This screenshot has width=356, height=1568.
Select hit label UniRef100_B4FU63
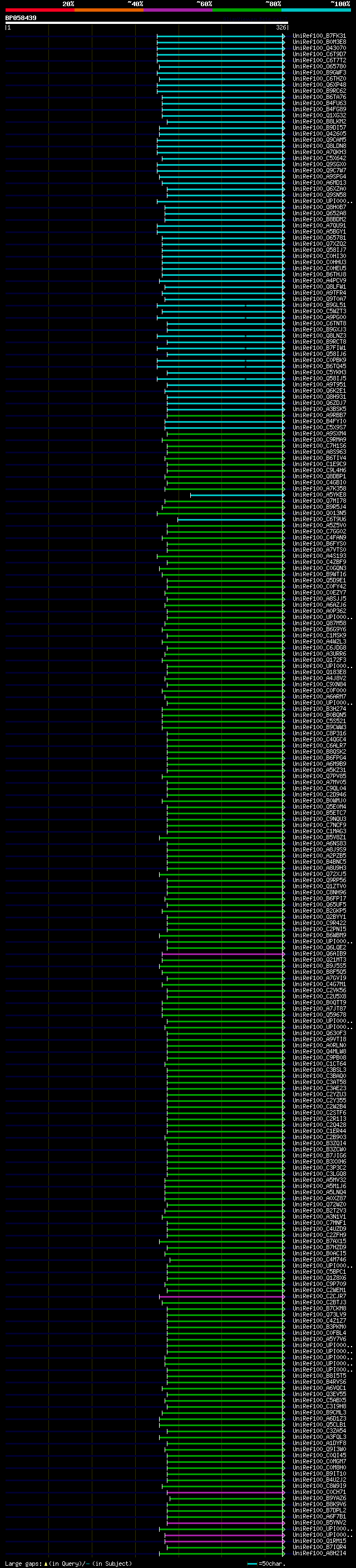click(319, 103)
